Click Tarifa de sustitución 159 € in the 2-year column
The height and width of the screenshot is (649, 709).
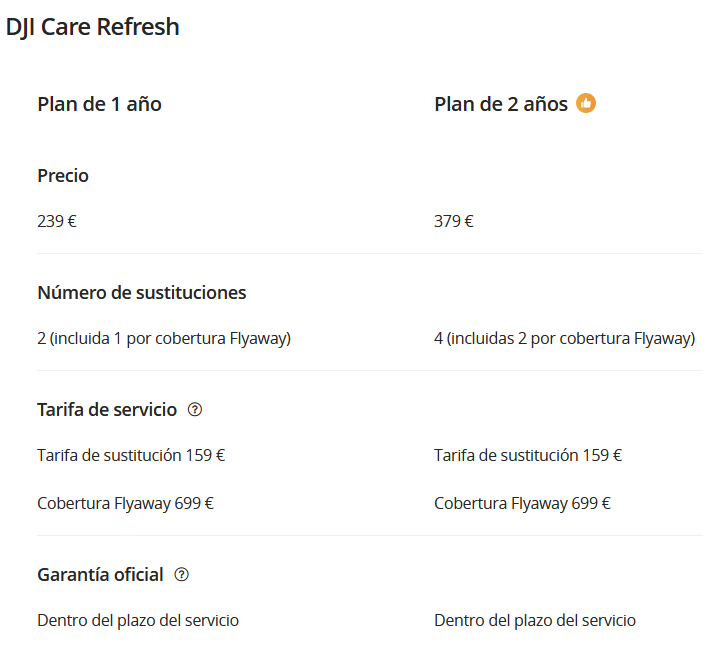click(528, 455)
